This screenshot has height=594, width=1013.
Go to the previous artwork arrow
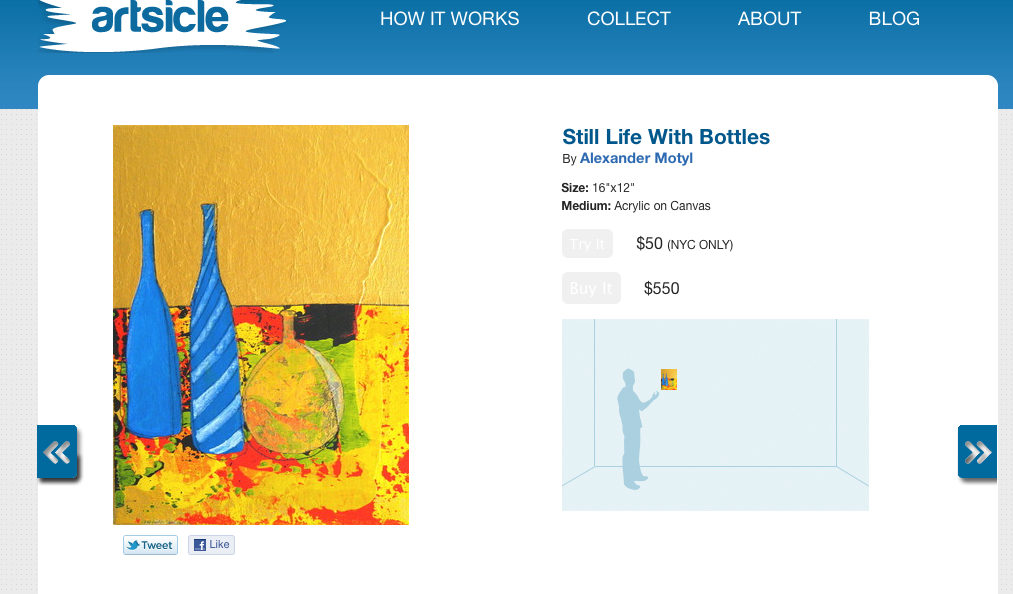click(x=57, y=453)
